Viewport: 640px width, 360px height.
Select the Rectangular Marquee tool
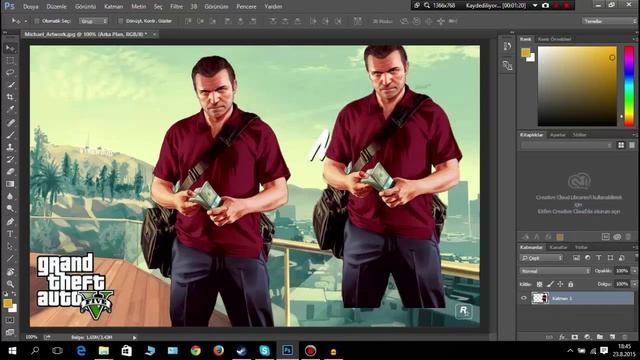tap(10, 61)
